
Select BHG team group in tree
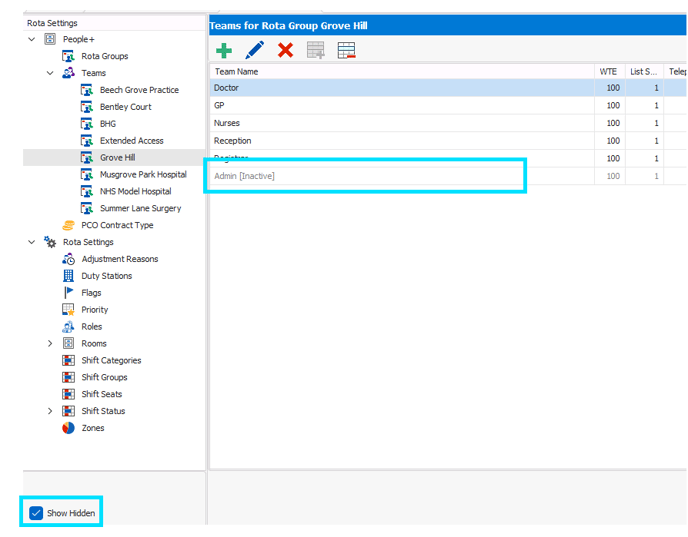[x=108, y=124]
